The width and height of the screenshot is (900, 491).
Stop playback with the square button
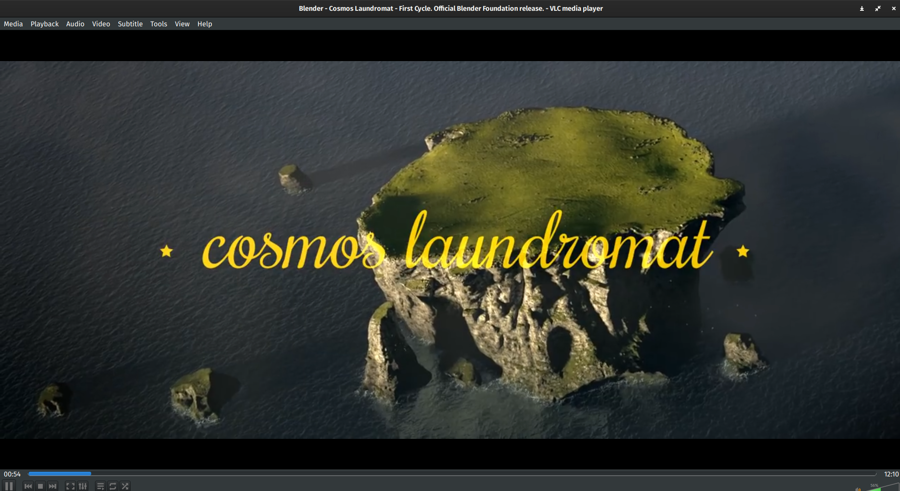tap(40, 486)
